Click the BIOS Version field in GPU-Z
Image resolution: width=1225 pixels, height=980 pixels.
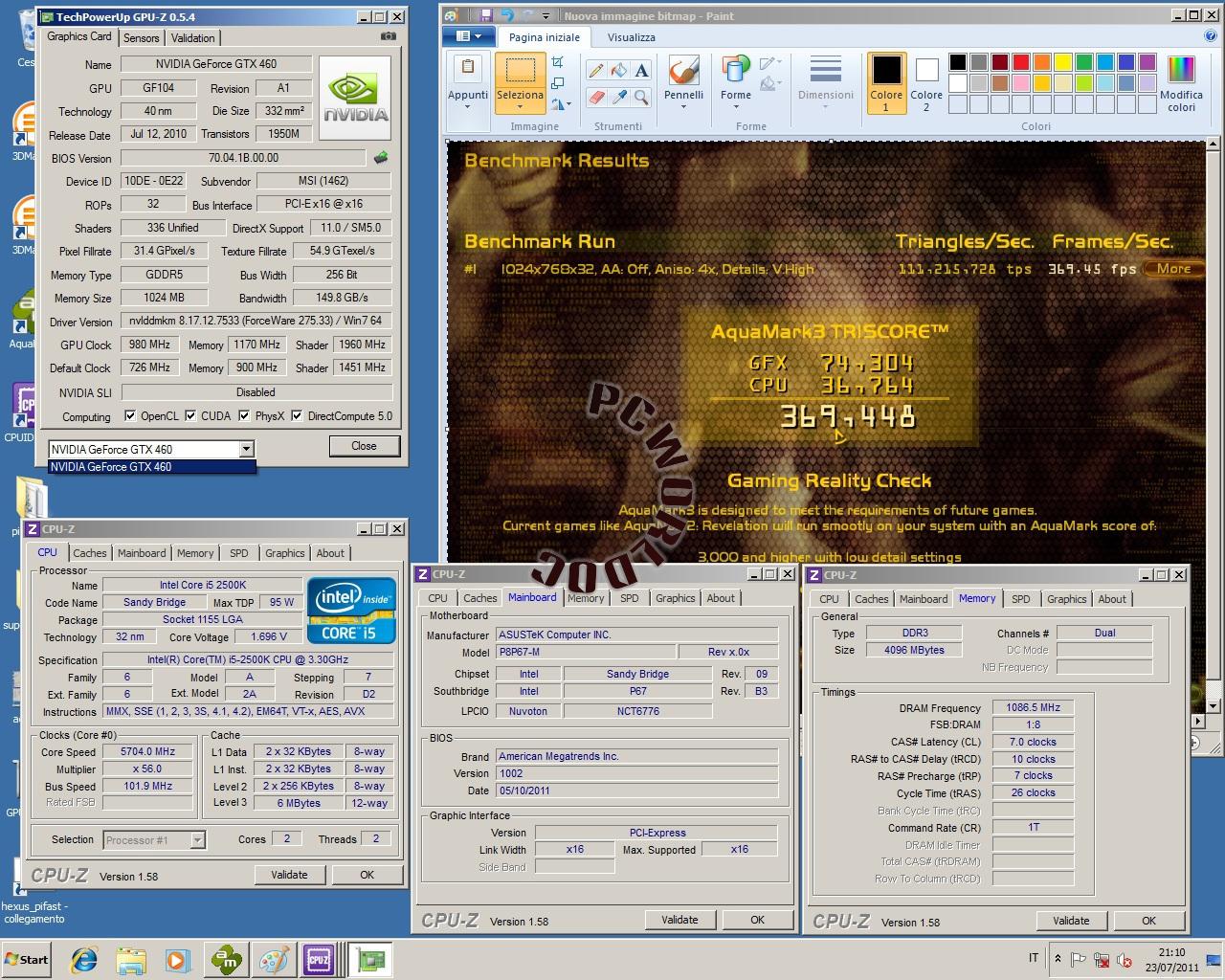(x=243, y=158)
